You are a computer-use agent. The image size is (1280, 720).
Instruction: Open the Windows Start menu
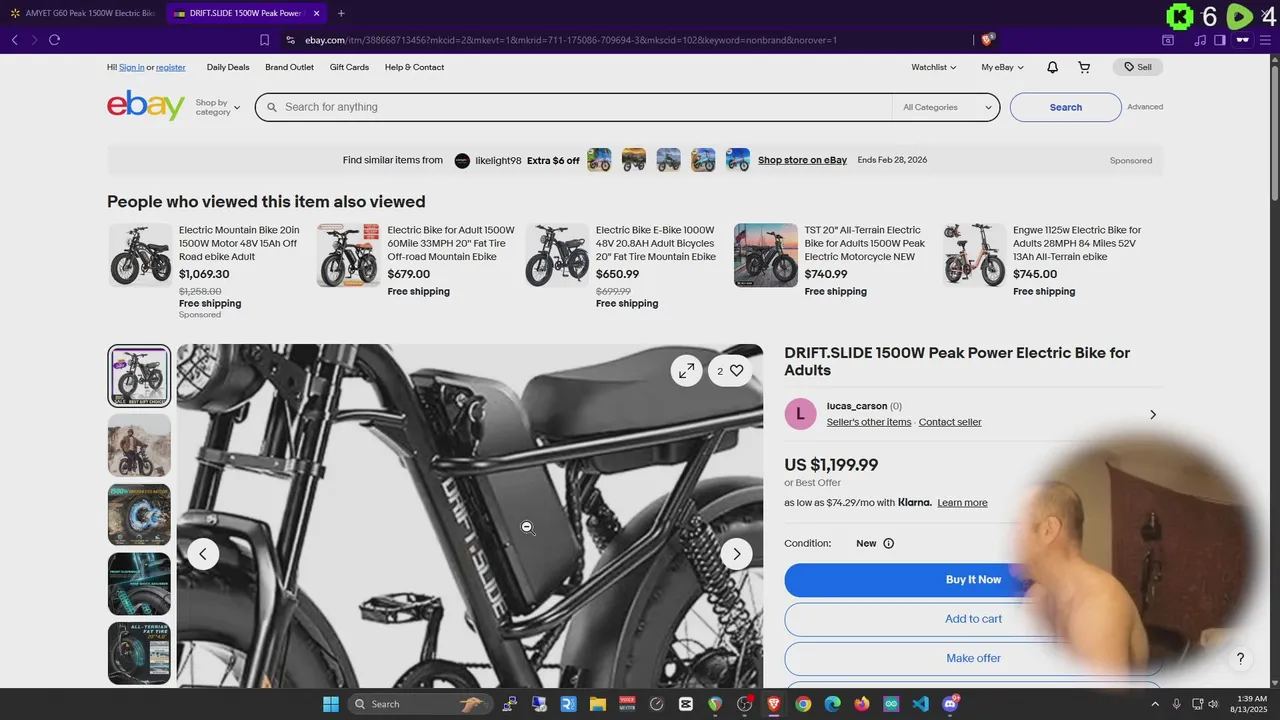point(331,704)
